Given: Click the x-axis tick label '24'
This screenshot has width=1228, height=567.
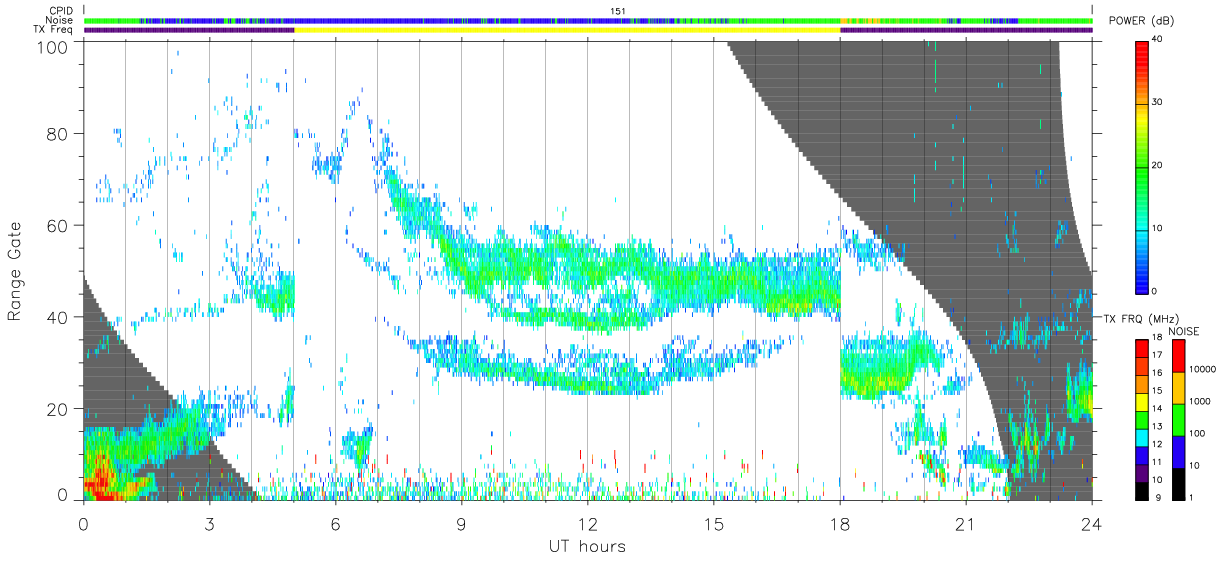Looking at the screenshot, I should tap(1091, 525).
